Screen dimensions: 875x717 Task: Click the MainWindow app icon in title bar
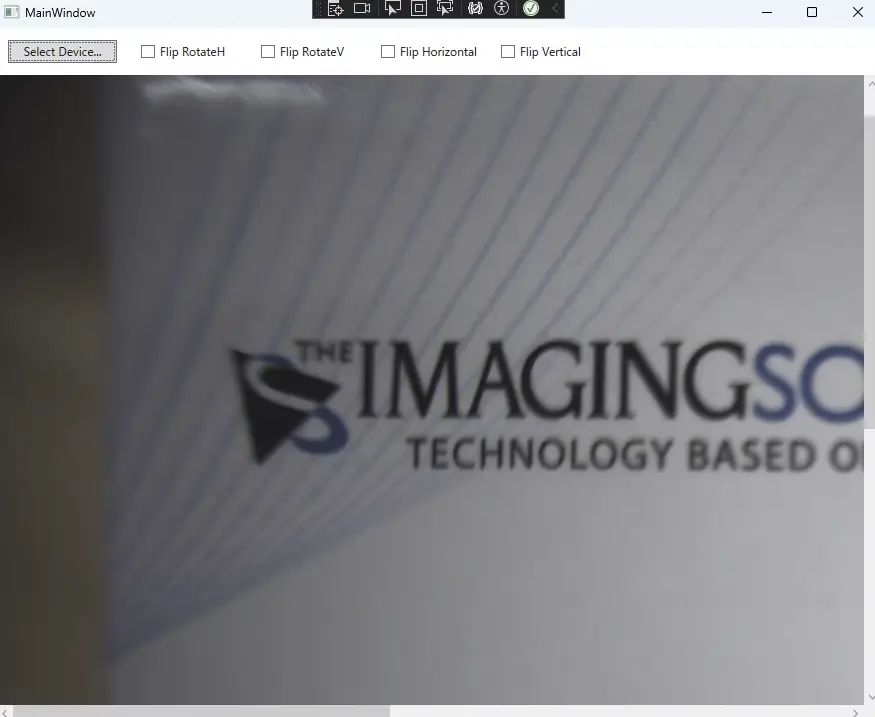tap(11, 12)
